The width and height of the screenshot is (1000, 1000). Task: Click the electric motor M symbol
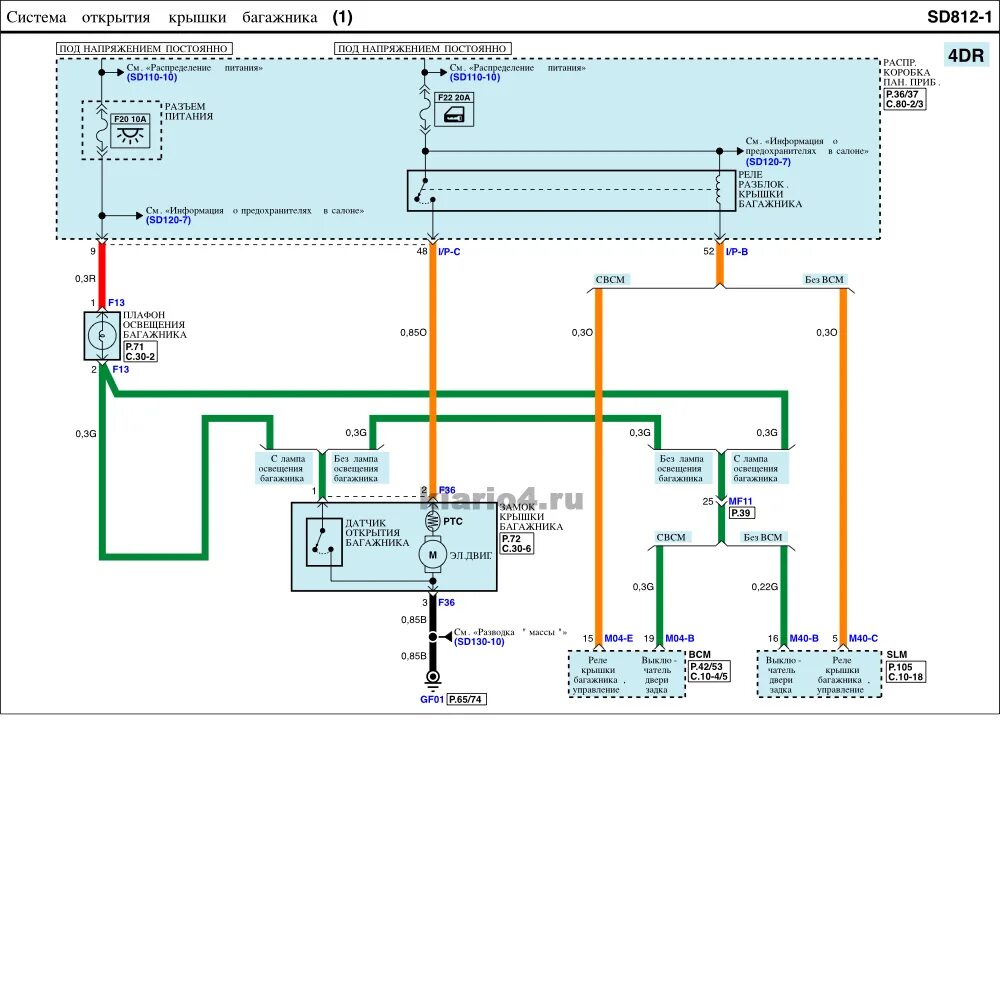pyautogui.click(x=432, y=555)
